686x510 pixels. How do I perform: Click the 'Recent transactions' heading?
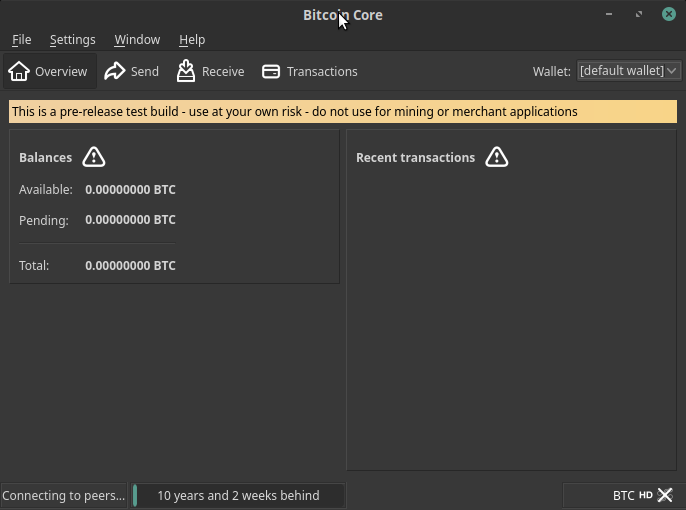415,157
